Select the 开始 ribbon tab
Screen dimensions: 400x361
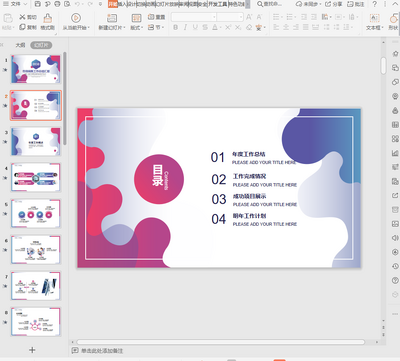113,4
